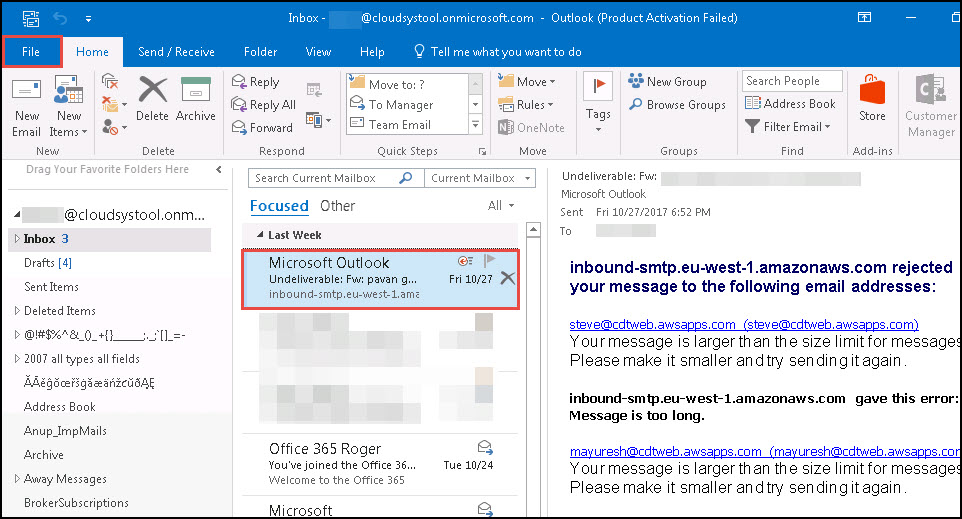Open the BrokerSubscriptions folder
The width and height of the screenshot is (962, 519).
[x=76, y=502]
